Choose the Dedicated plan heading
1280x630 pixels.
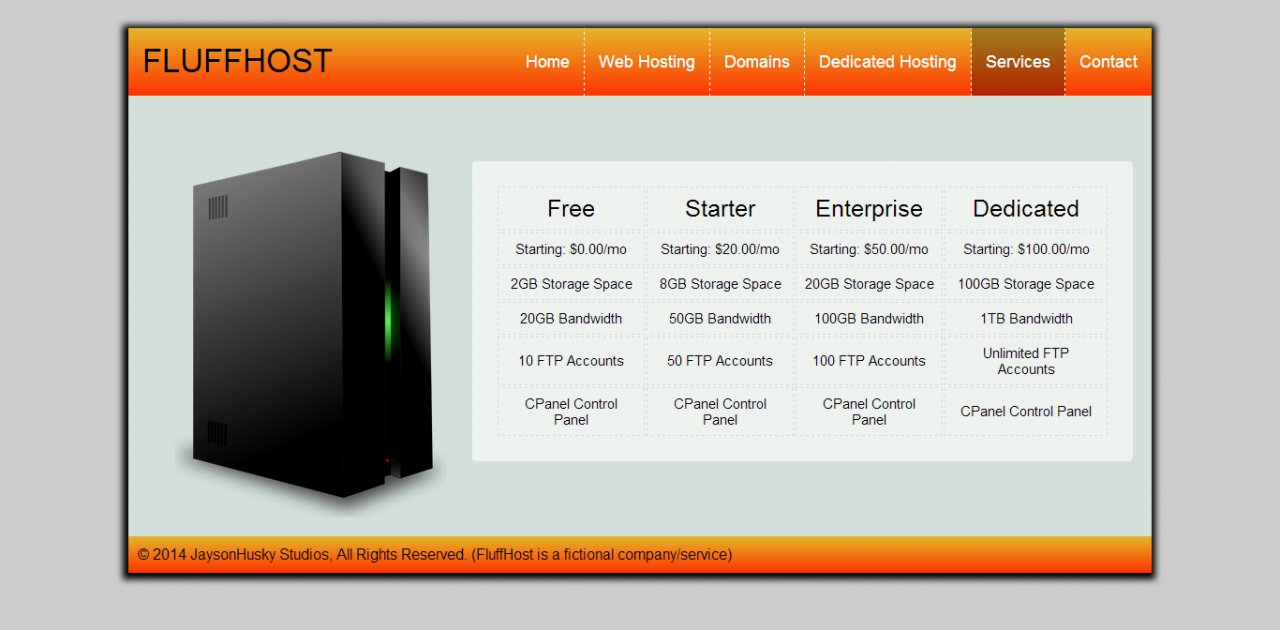coord(1026,209)
